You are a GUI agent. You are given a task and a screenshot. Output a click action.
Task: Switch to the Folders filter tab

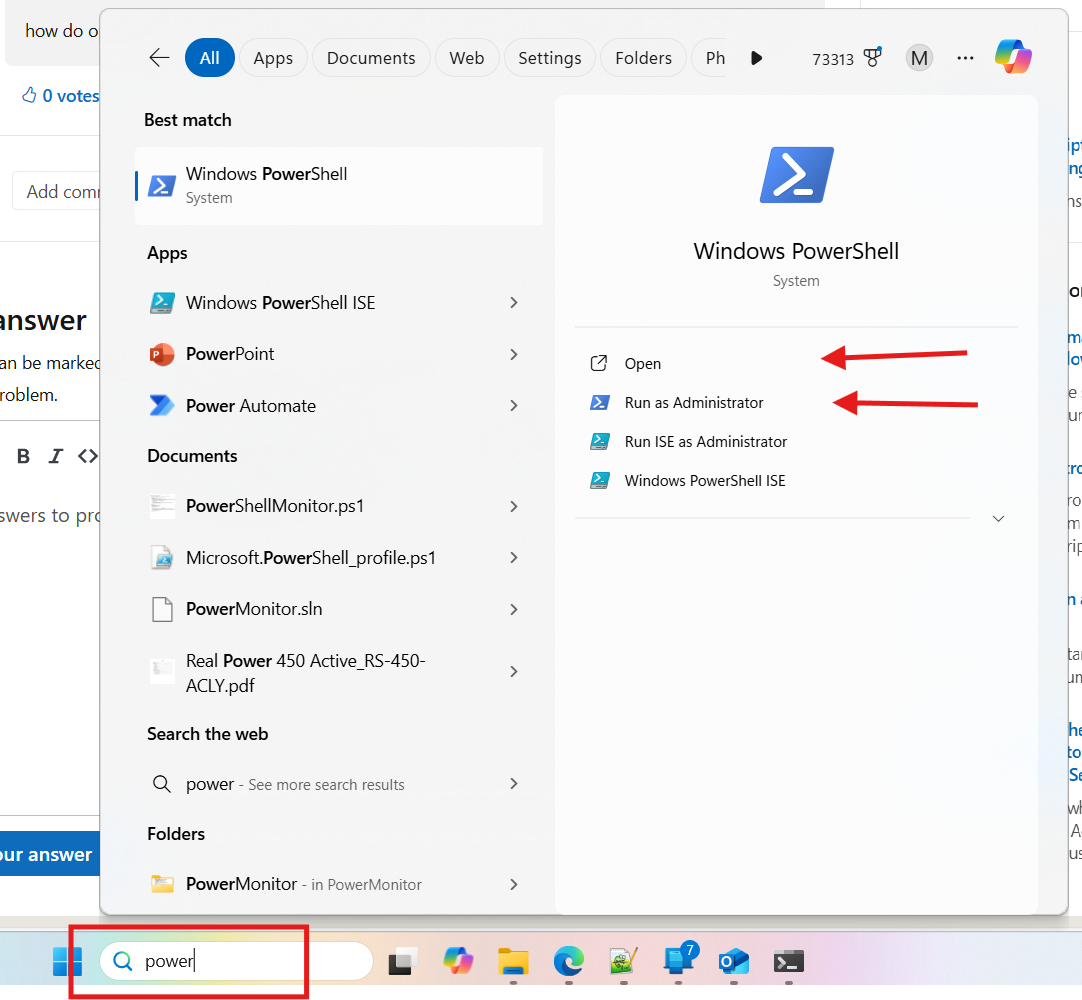tap(644, 58)
